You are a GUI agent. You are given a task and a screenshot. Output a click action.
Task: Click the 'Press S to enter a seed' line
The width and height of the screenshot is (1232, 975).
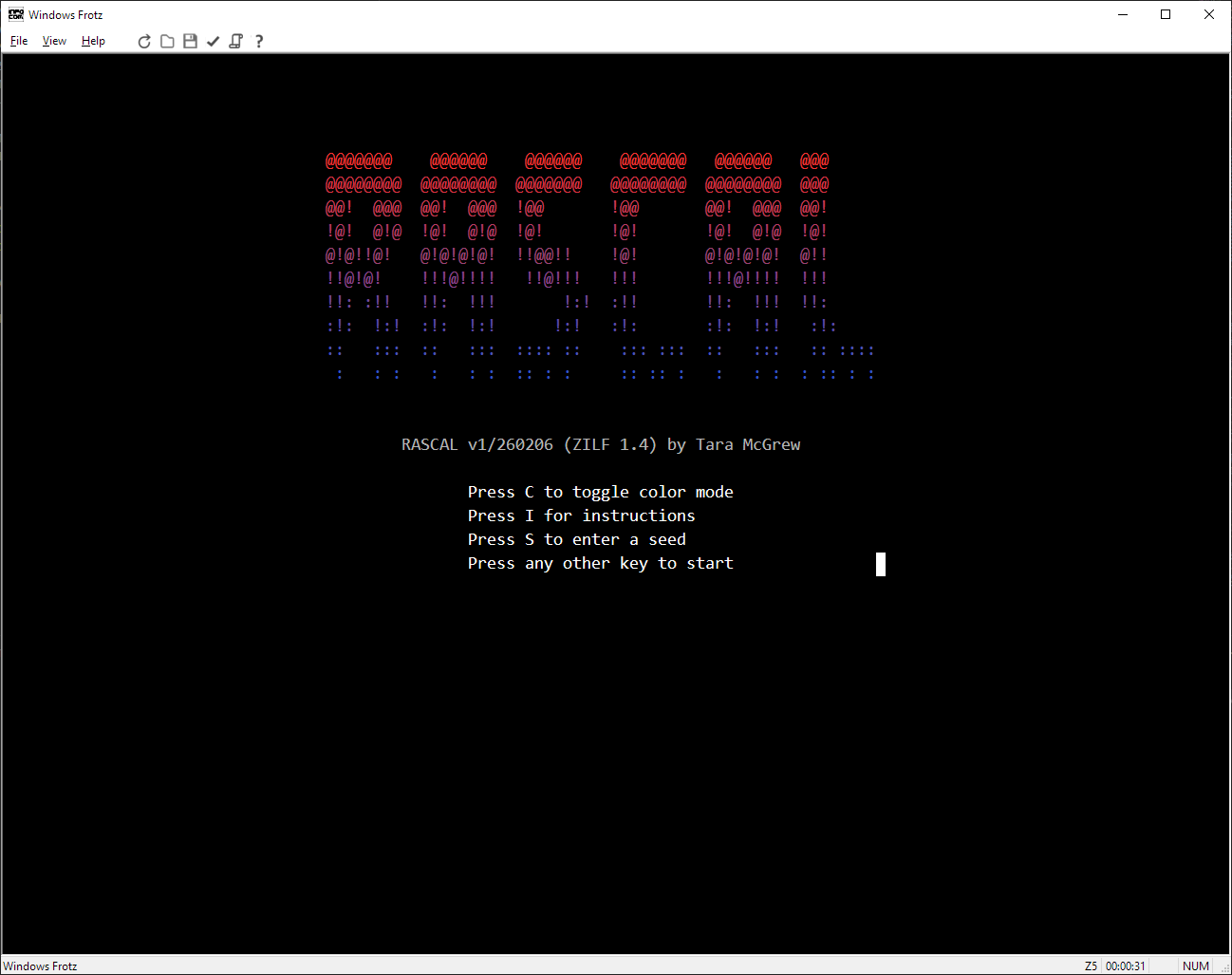(576, 539)
